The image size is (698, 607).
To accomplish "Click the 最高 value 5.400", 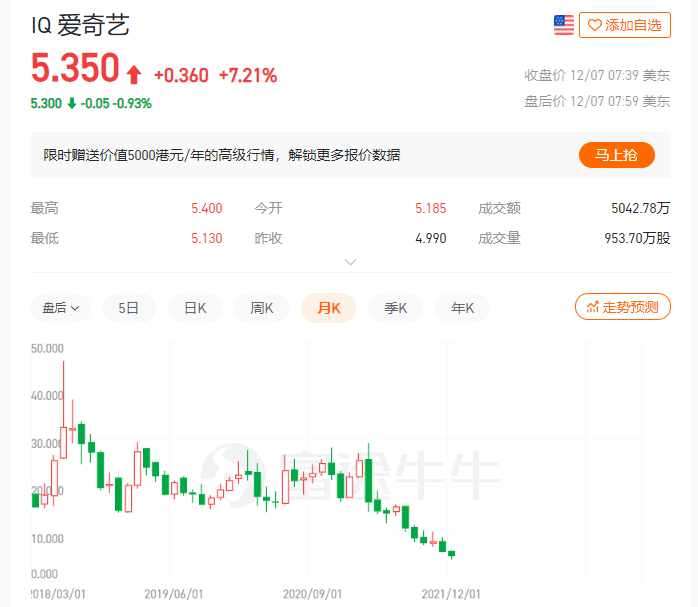I will [207, 208].
